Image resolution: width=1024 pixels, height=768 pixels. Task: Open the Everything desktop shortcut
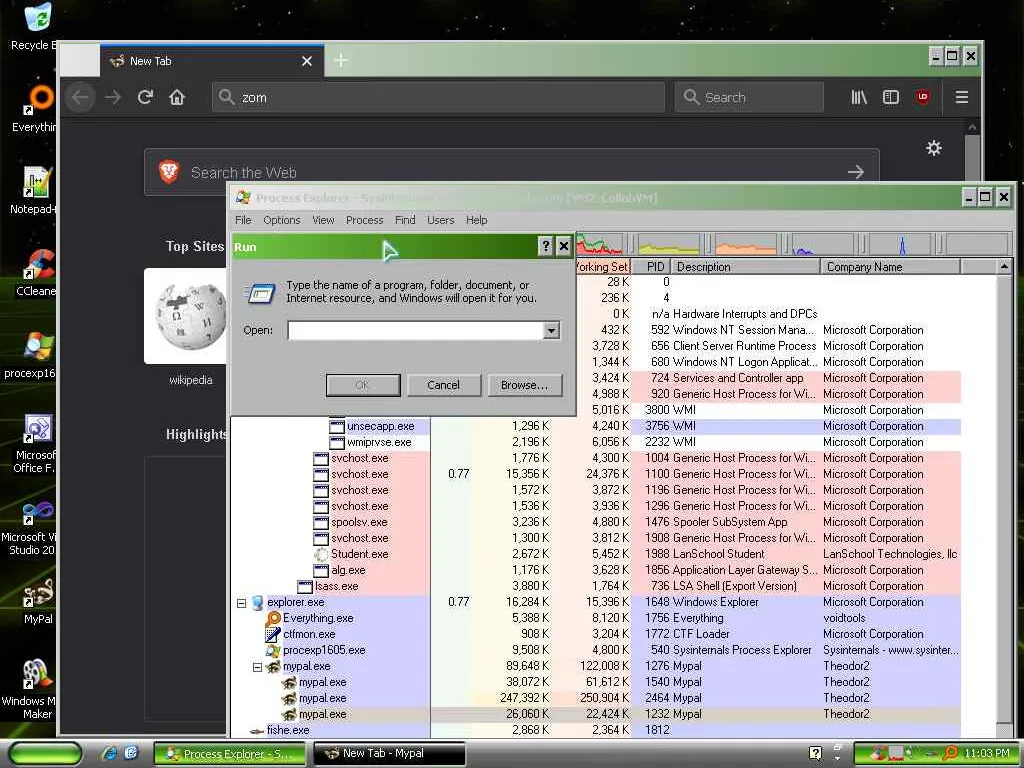[37, 108]
